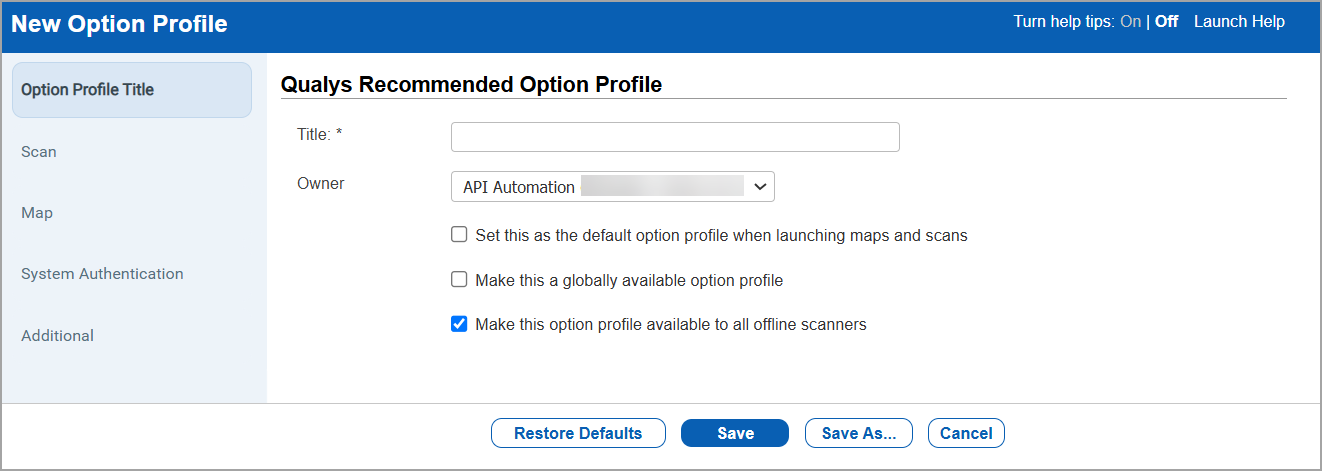Screen dimensions: 1322x471
Task: Click the Save button
Action: click(735, 433)
